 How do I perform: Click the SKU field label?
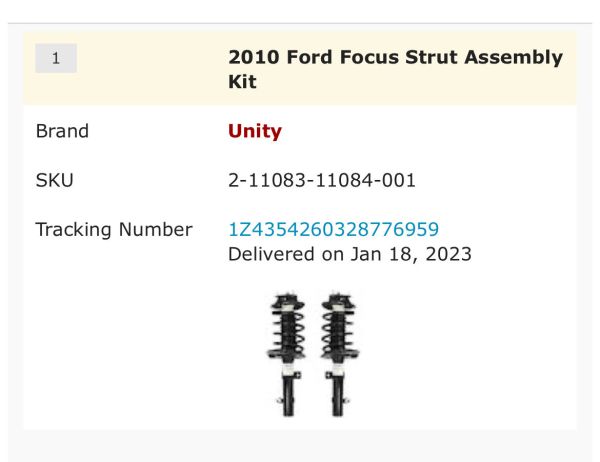(x=55, y=181)
